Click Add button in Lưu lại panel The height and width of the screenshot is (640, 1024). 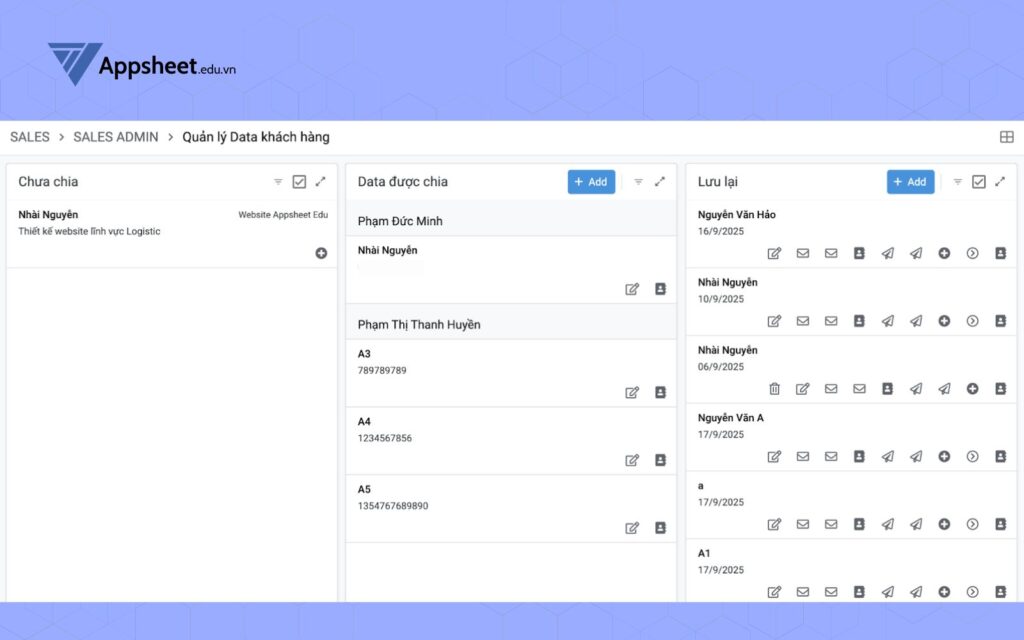tap(910, 182)
